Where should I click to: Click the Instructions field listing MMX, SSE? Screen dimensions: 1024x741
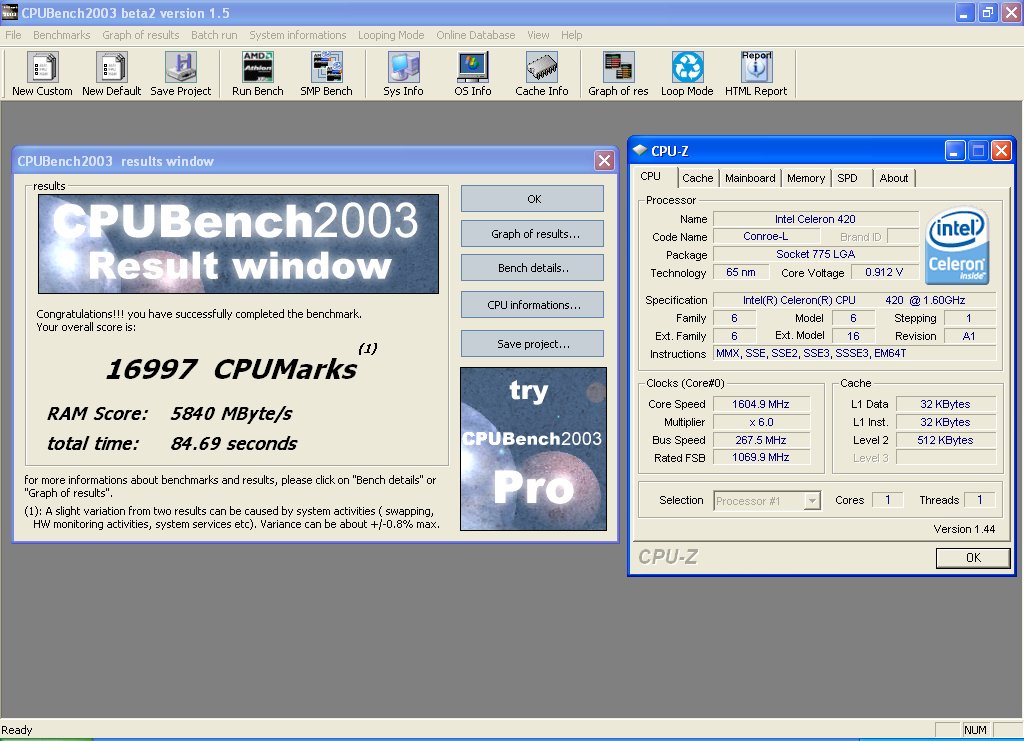(x=854, y=353)
